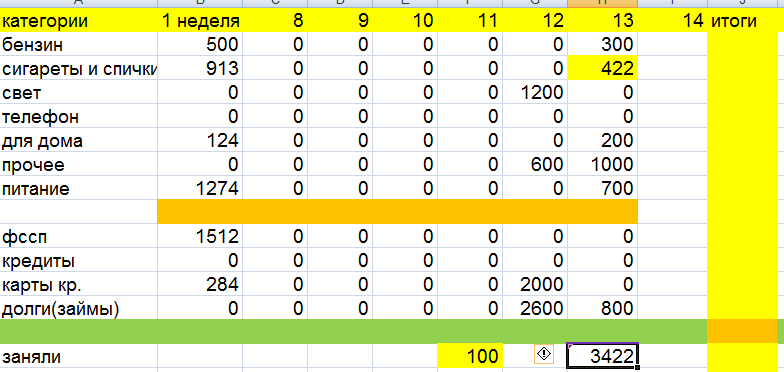Select the '1 неделя' header cell

click(x=200, y=20)
